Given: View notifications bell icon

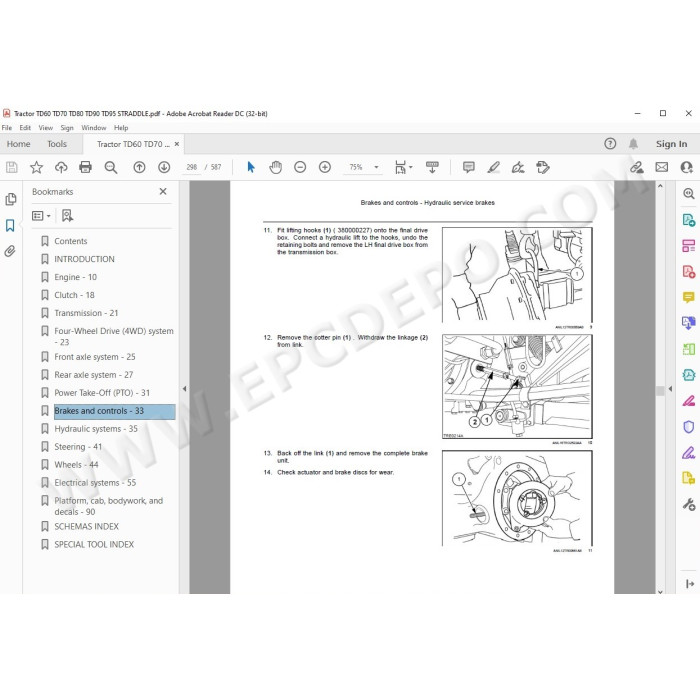Looking at the screenshot, I should tap(633, 144).
